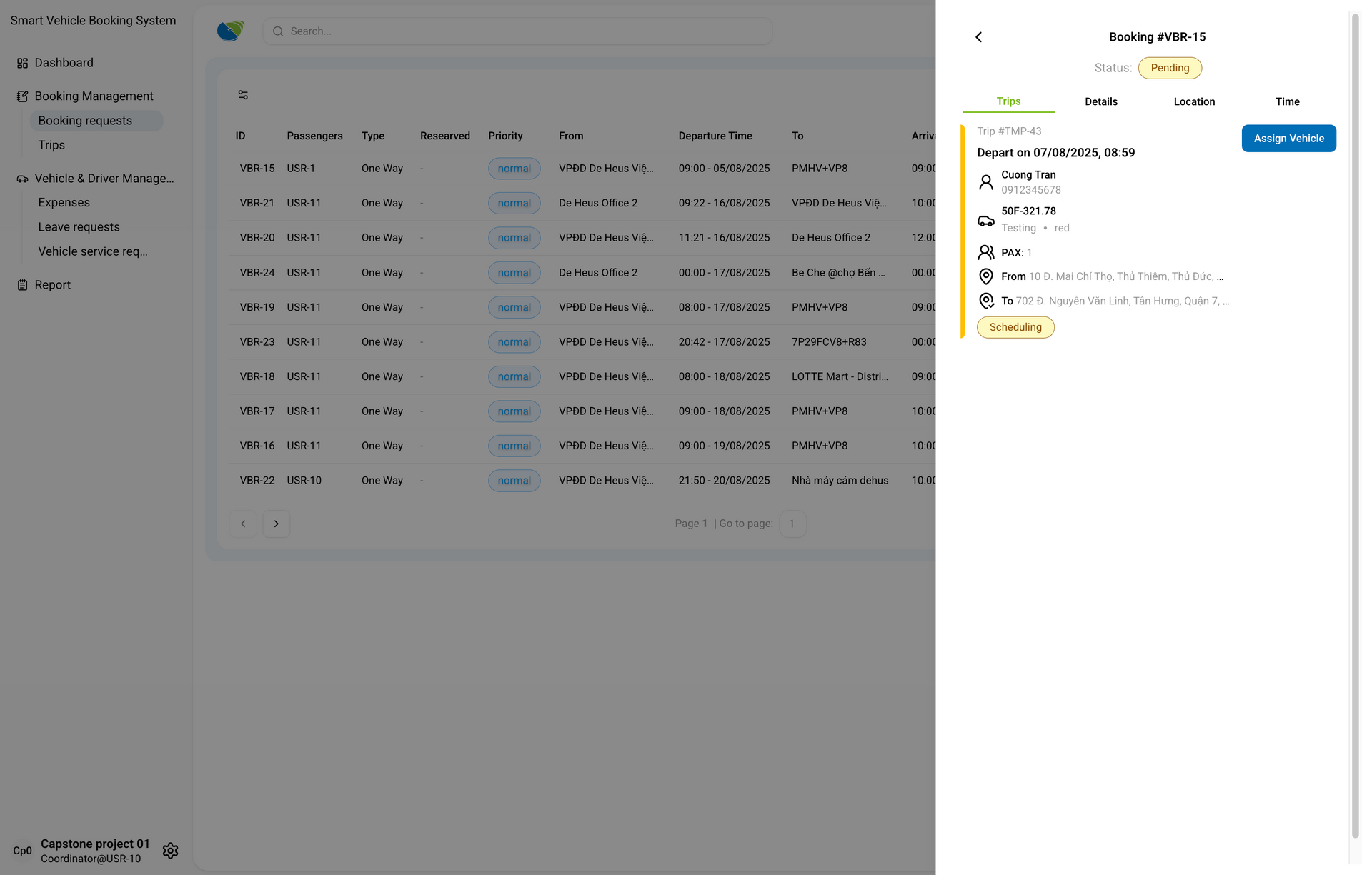
Task: Click the company logo in header
Action: (x=230, y=31)
